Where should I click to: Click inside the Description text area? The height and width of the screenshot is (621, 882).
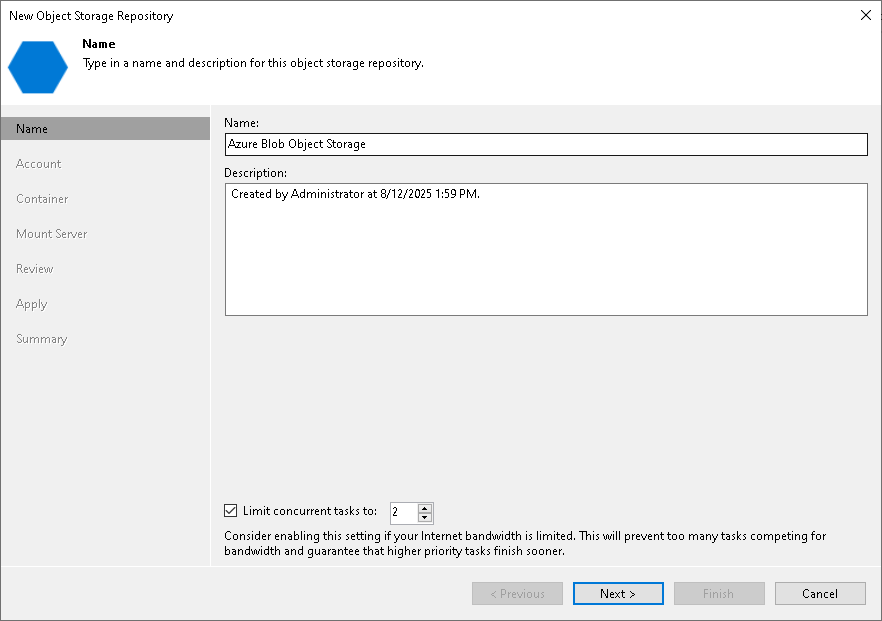[546, 249]
